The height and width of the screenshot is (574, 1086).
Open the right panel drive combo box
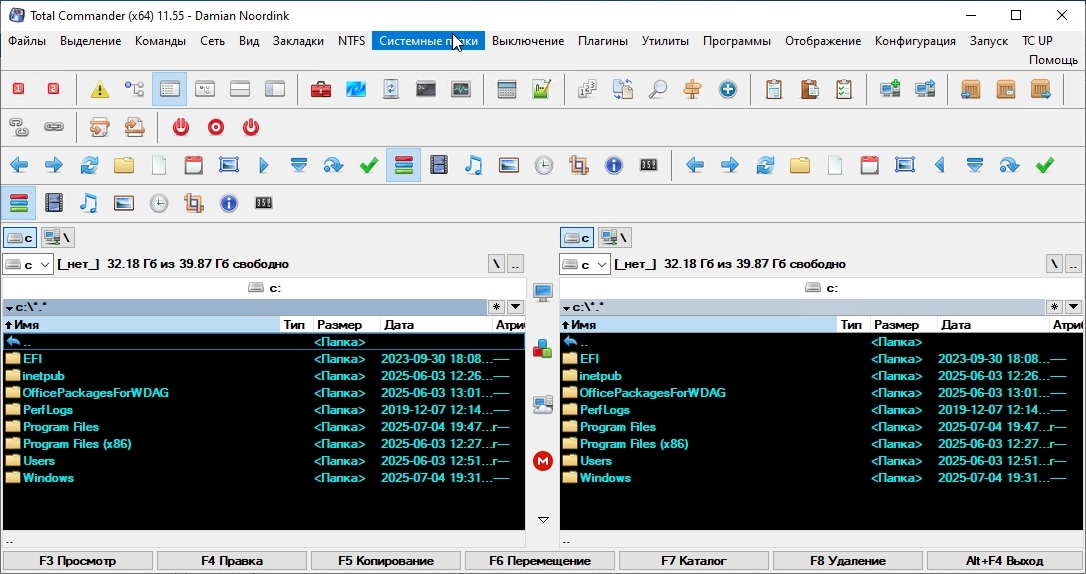click(585, 264)
